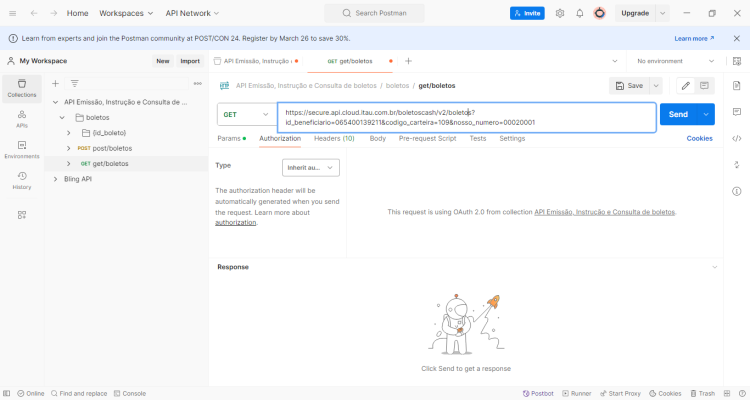This screenshot has width=750, height=400.
Task: Collapse the boletos folder
Action: (x=62, y=117)
